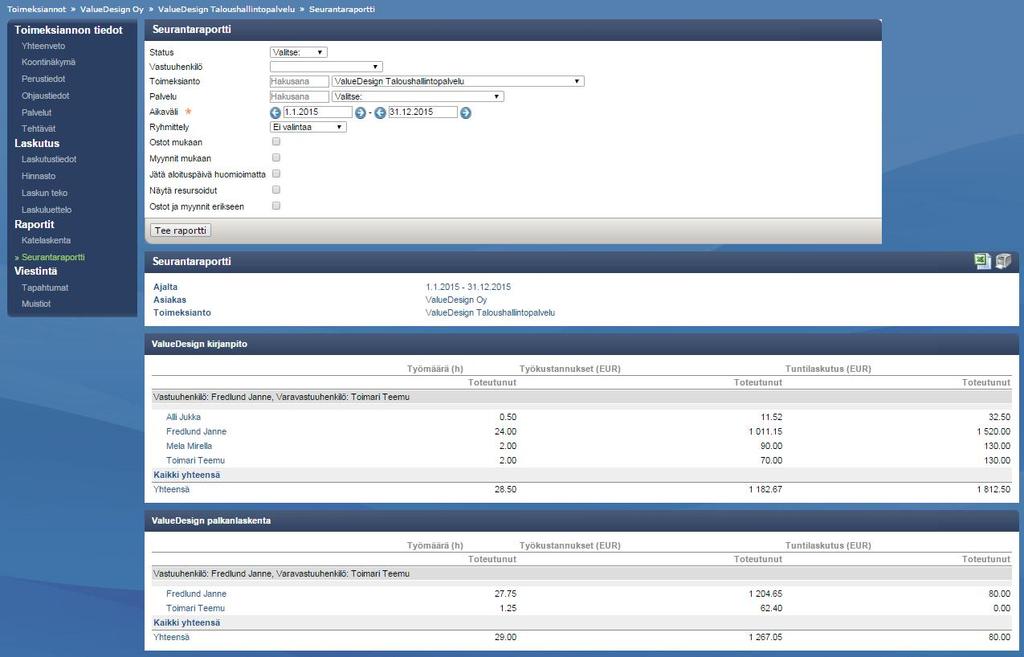Click Asiakas value ValueDesign Oy
1024x657 pixels.
pyautogui.click(x=456, y=300)
